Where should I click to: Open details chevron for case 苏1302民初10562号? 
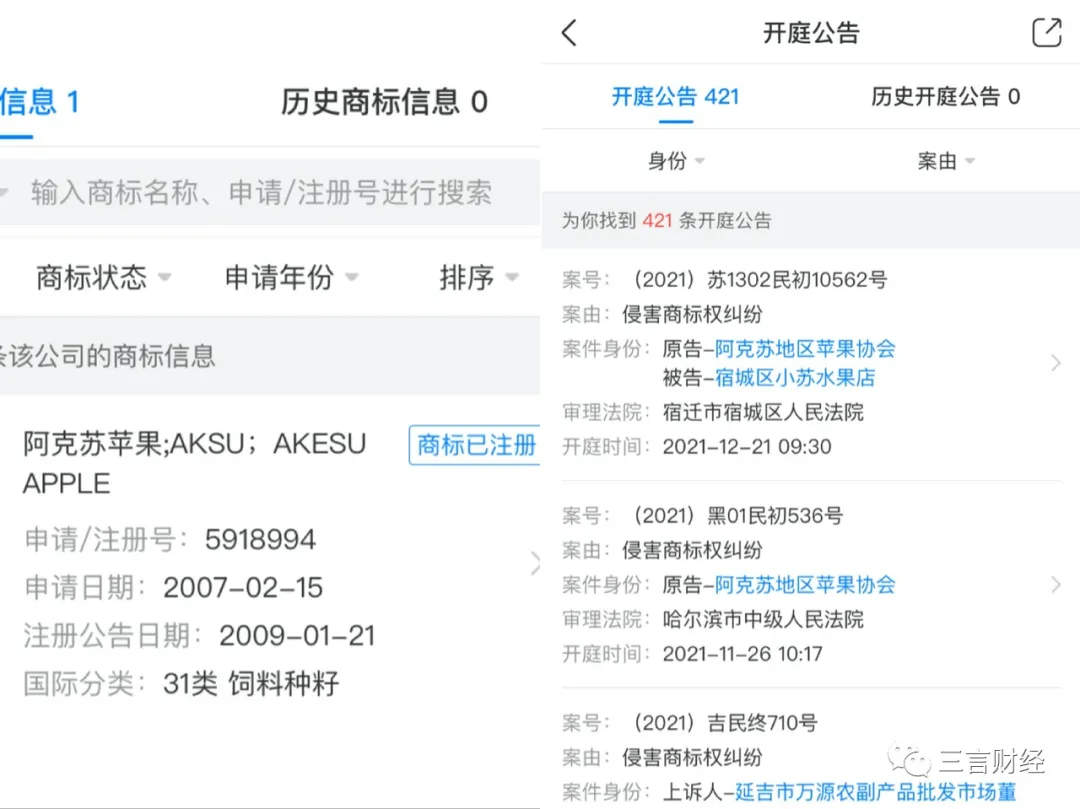tap(1055, 363)
